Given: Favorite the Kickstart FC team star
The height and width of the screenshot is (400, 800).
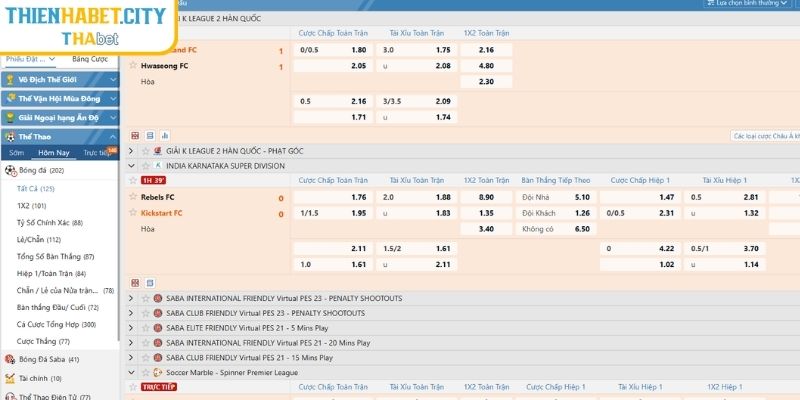Looking at the screenshot, I should pyautogui.click(x=133, y=212).
